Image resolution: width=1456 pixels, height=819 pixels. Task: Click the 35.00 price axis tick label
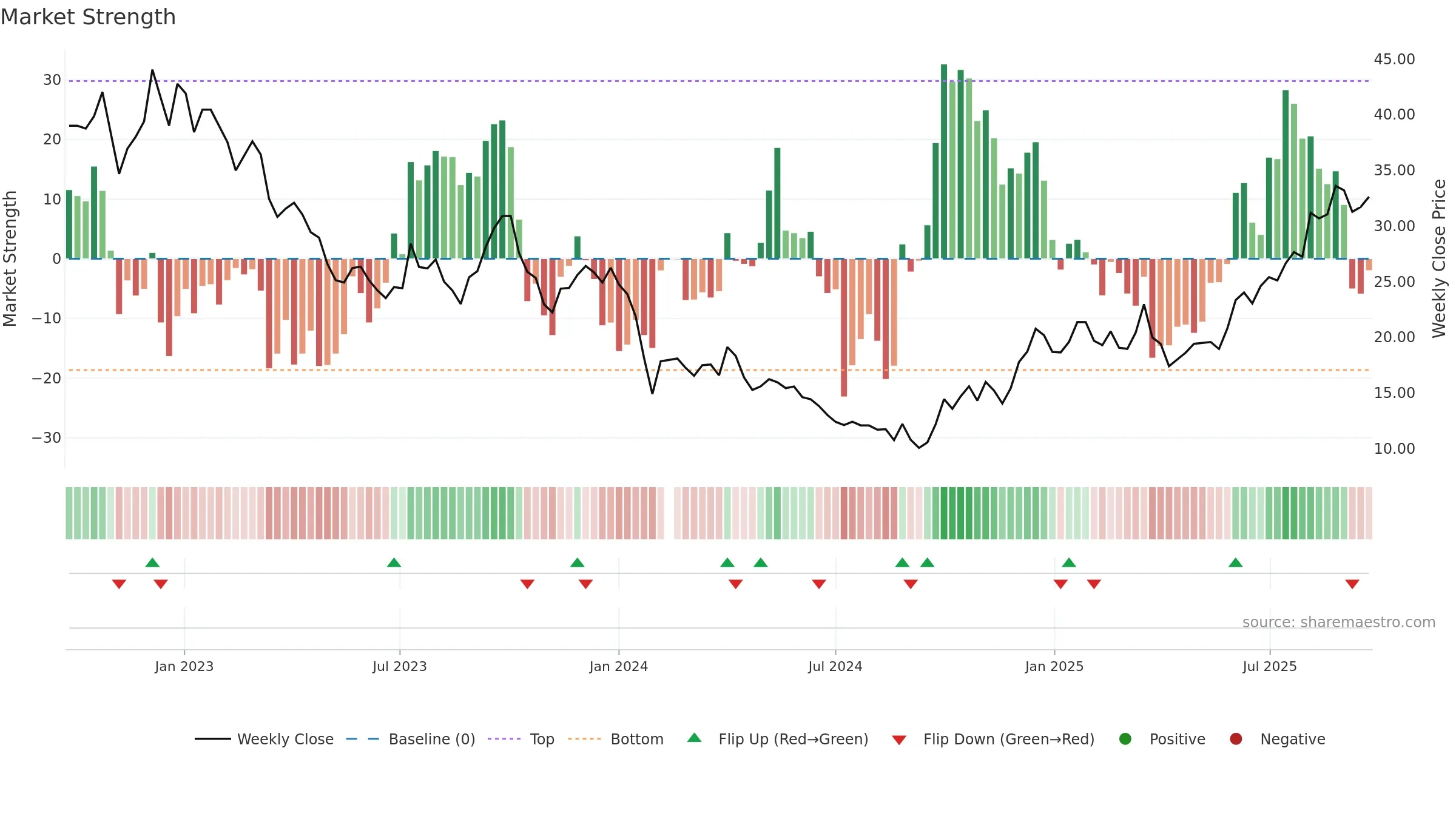(x=1394, y=170)
